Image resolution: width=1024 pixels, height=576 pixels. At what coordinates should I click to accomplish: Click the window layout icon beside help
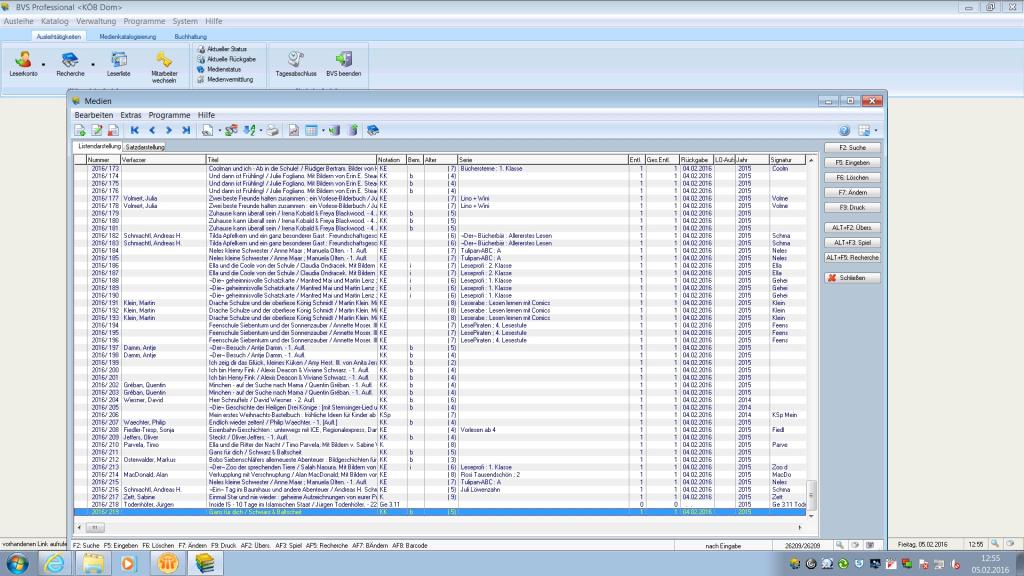tap(864, 131)
